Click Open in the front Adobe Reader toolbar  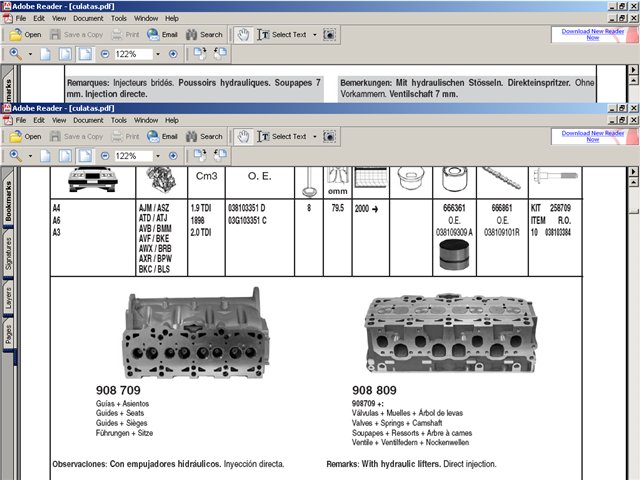[x=25, y=137]
